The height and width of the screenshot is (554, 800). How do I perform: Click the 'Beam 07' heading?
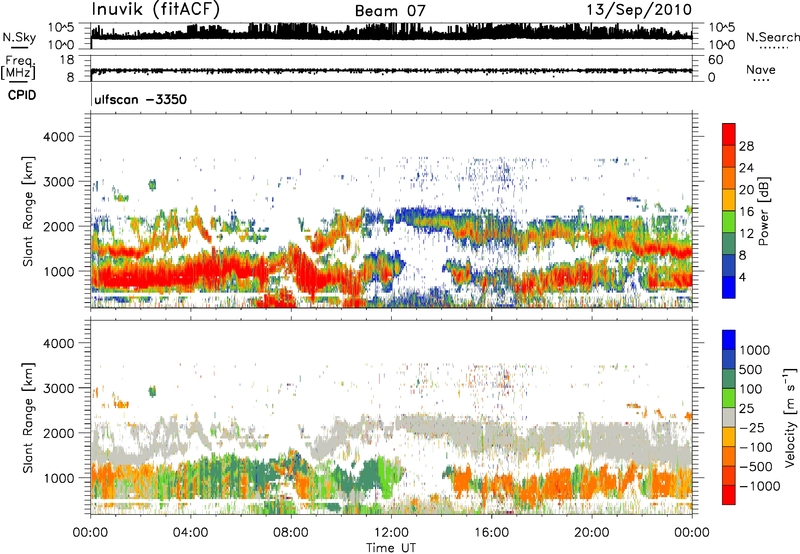(390, 11)
